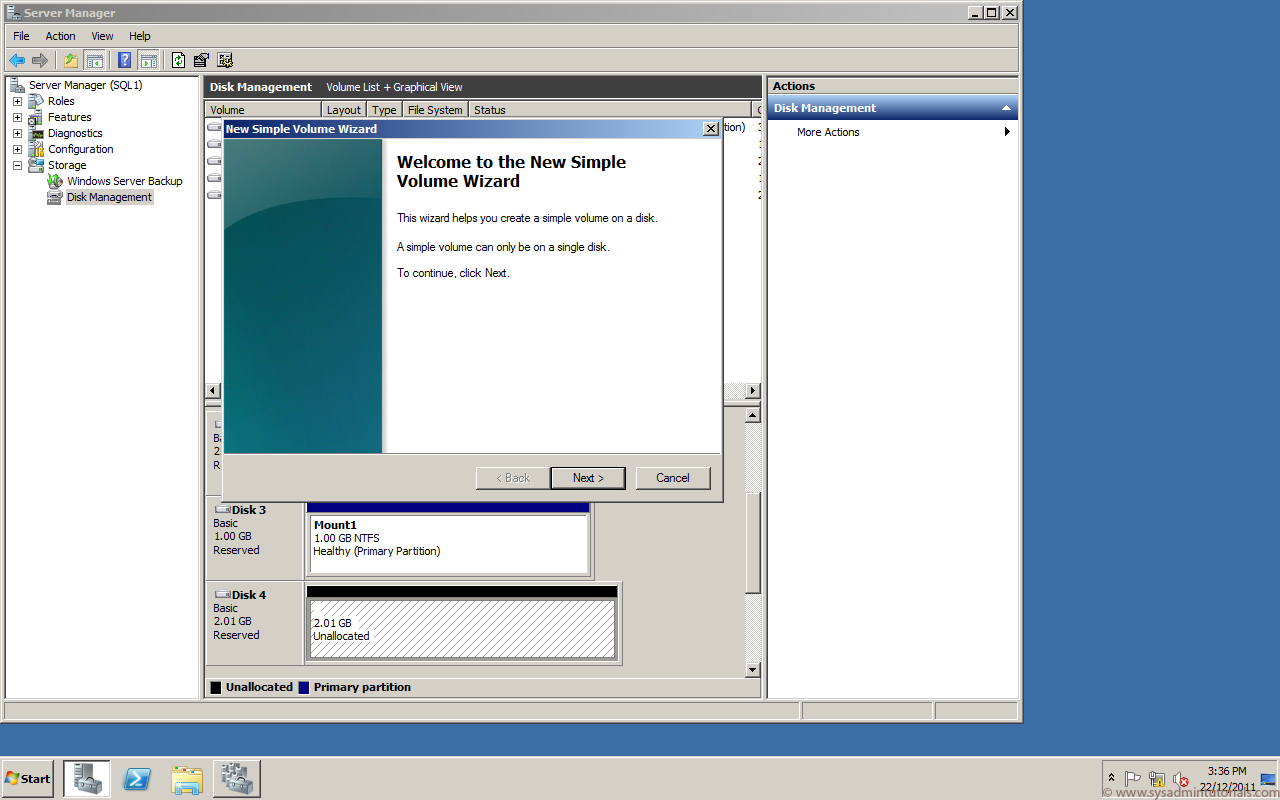Toggle Show/Hide Console Tree toolbar icon
This screenshot has height=800, width=1280.
coord(94,60)
